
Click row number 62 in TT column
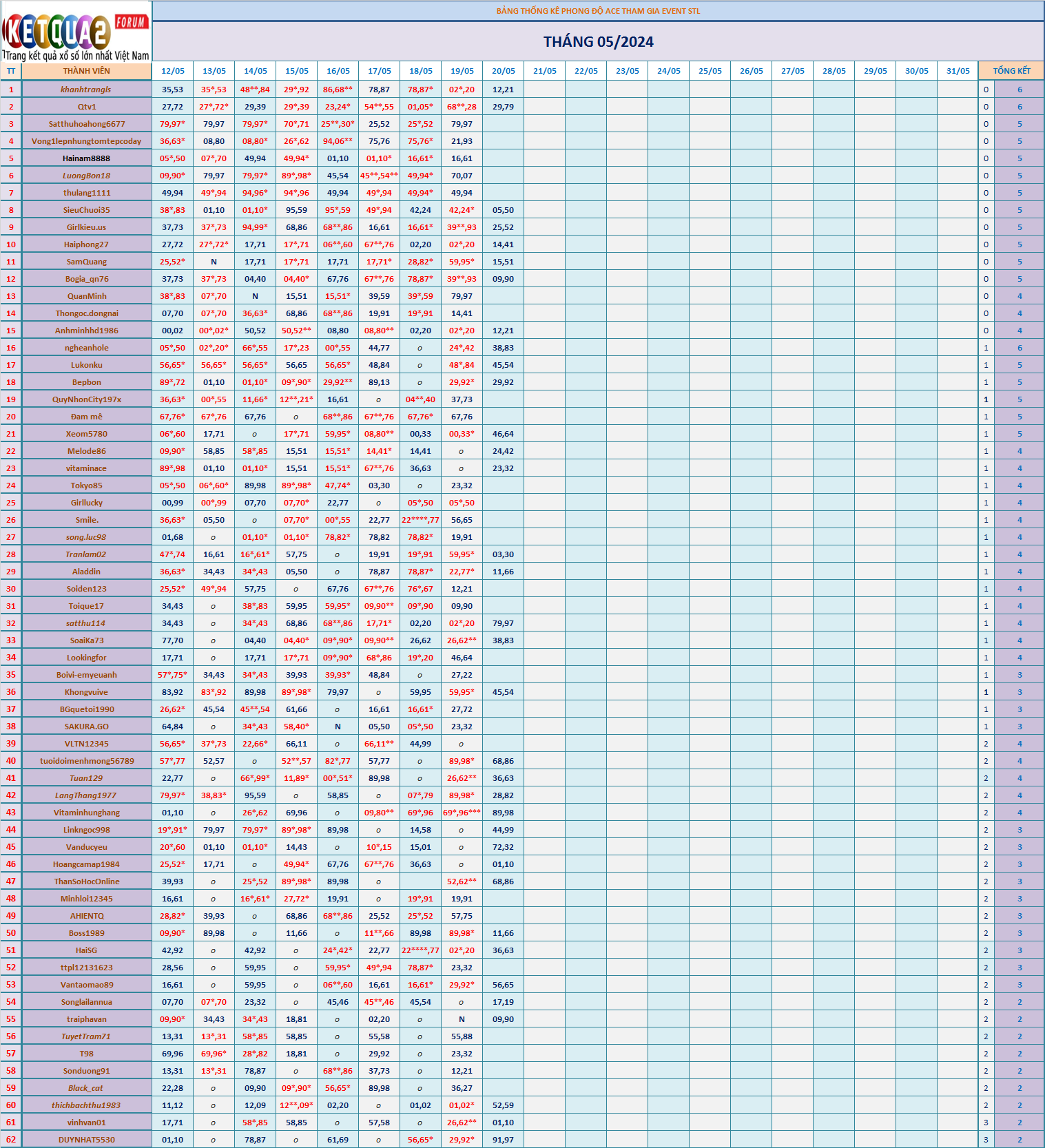(x=11, y=1140)
